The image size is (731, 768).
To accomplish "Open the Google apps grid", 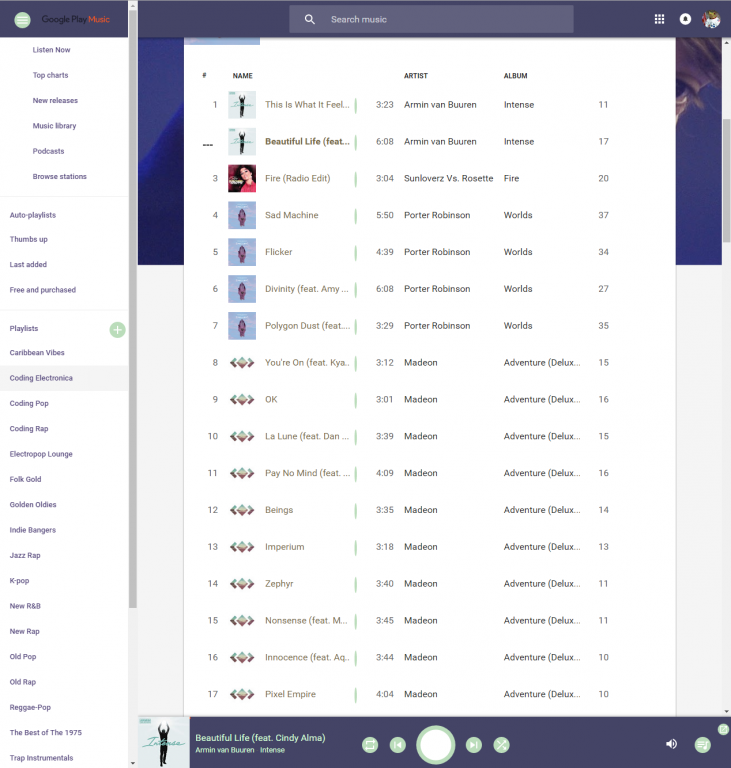I will 659,19.
